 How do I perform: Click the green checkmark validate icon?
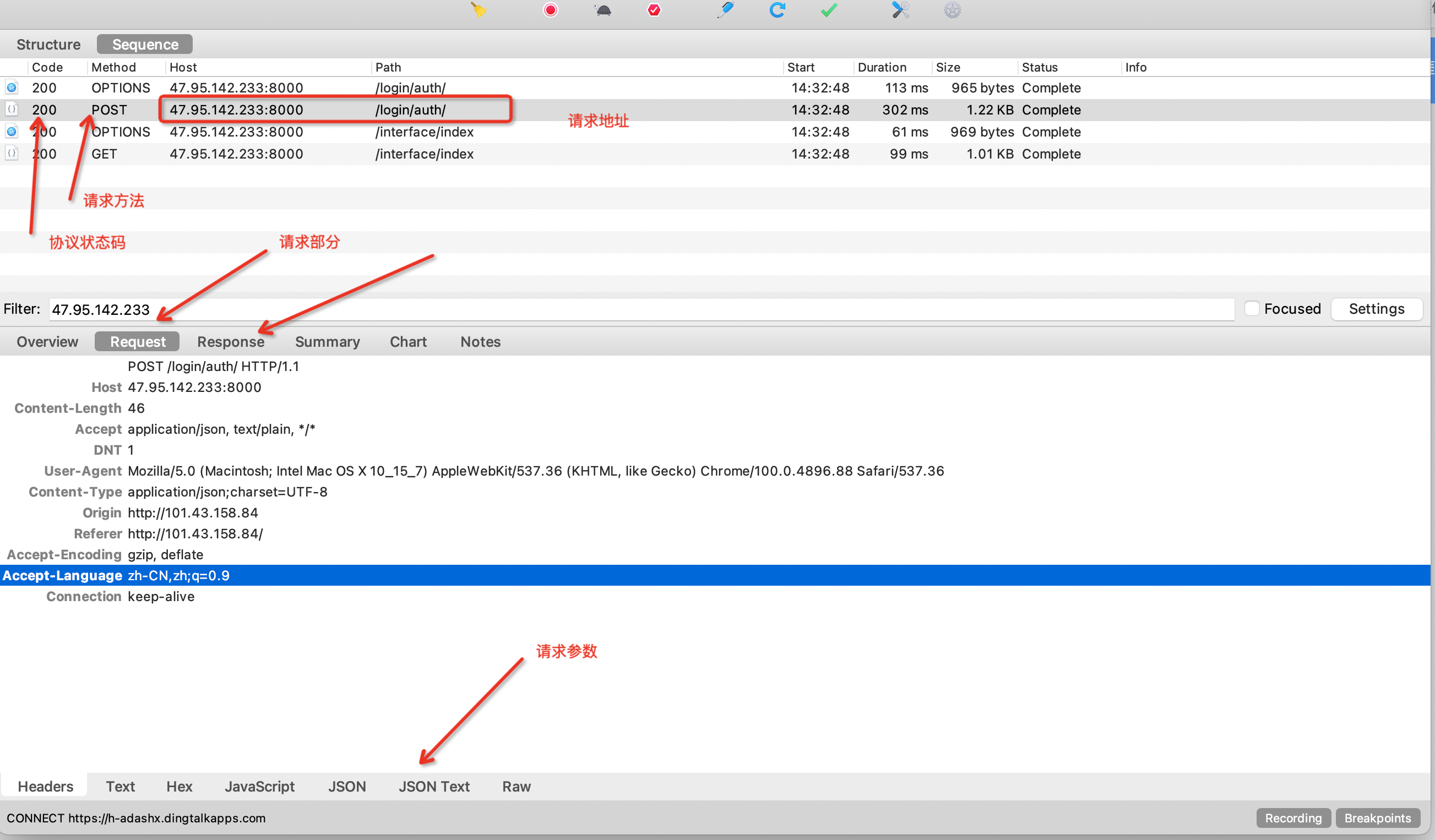click(829, 10)
